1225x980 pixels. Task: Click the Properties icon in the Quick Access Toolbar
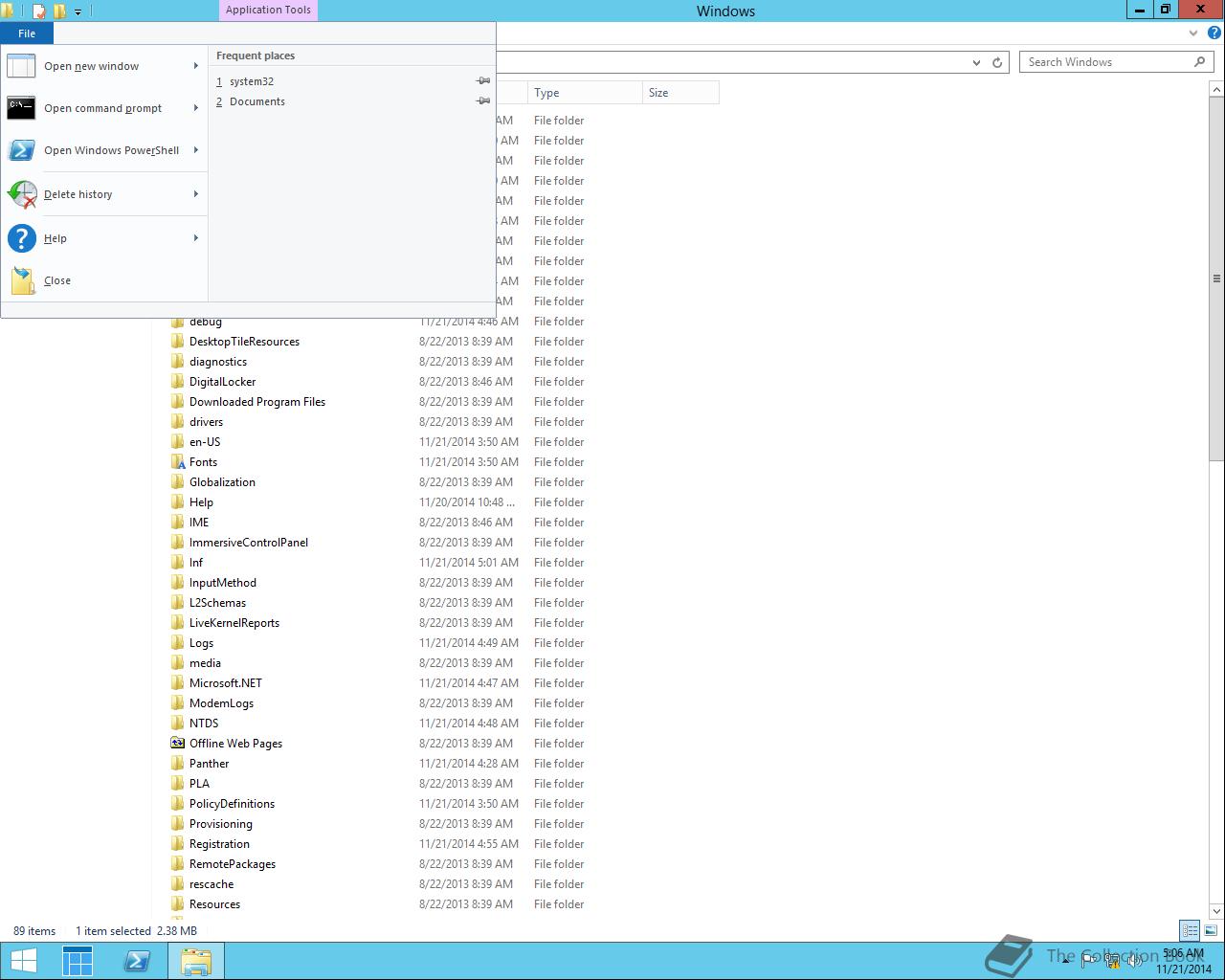click(39, 11)
